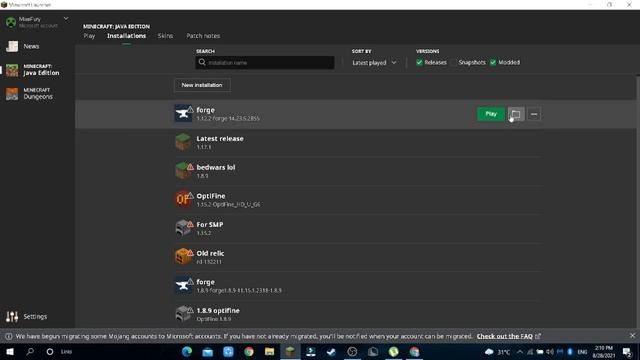Open the Windows Start menu

[10, 351]
